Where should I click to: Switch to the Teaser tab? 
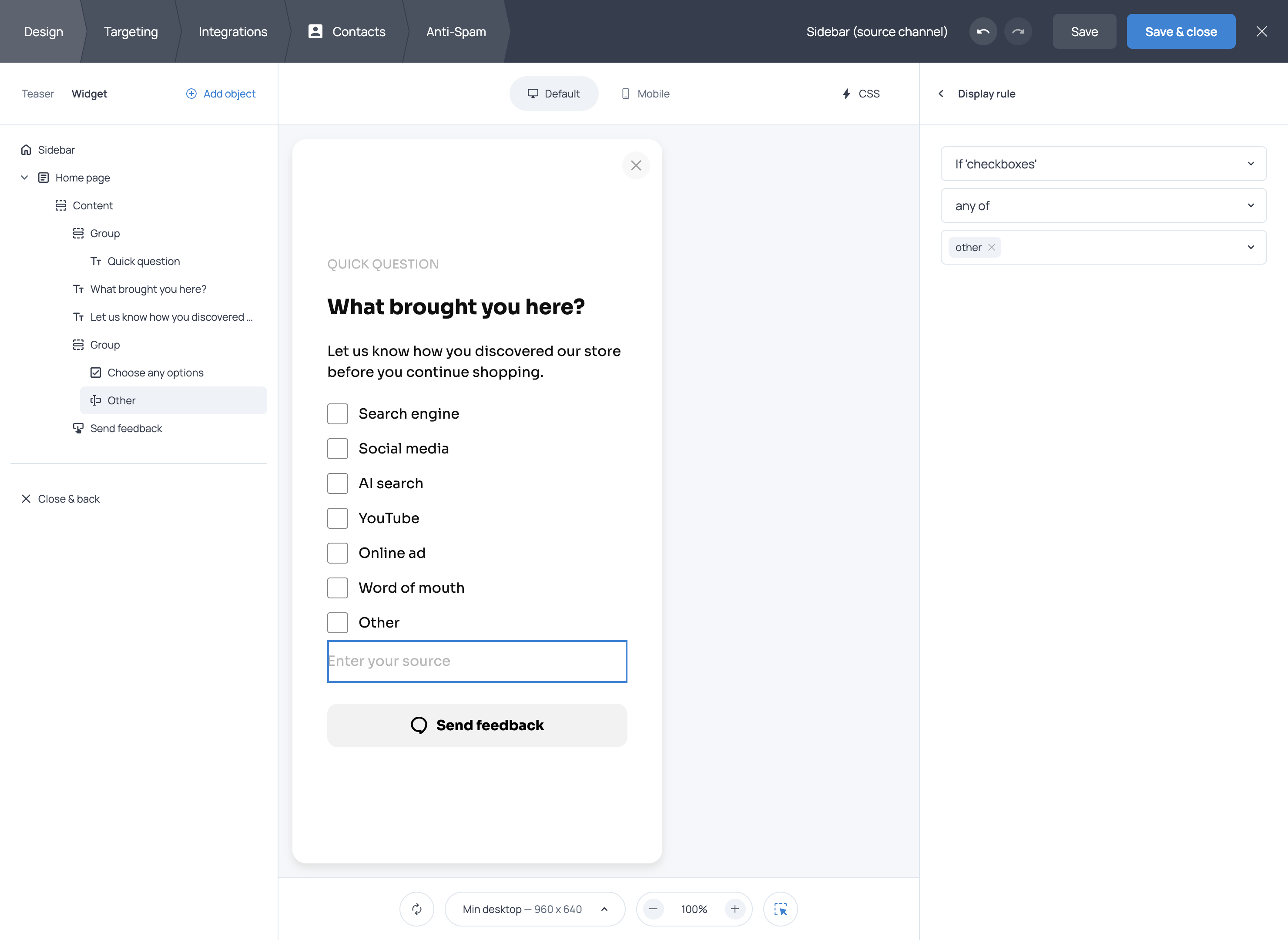37,94
